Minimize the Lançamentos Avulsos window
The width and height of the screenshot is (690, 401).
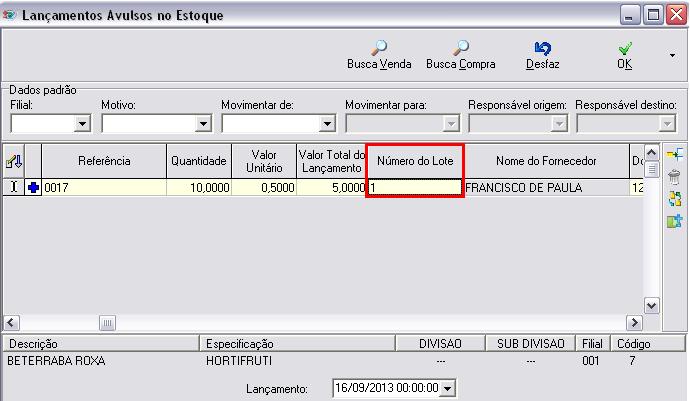[x=630, y=15]
